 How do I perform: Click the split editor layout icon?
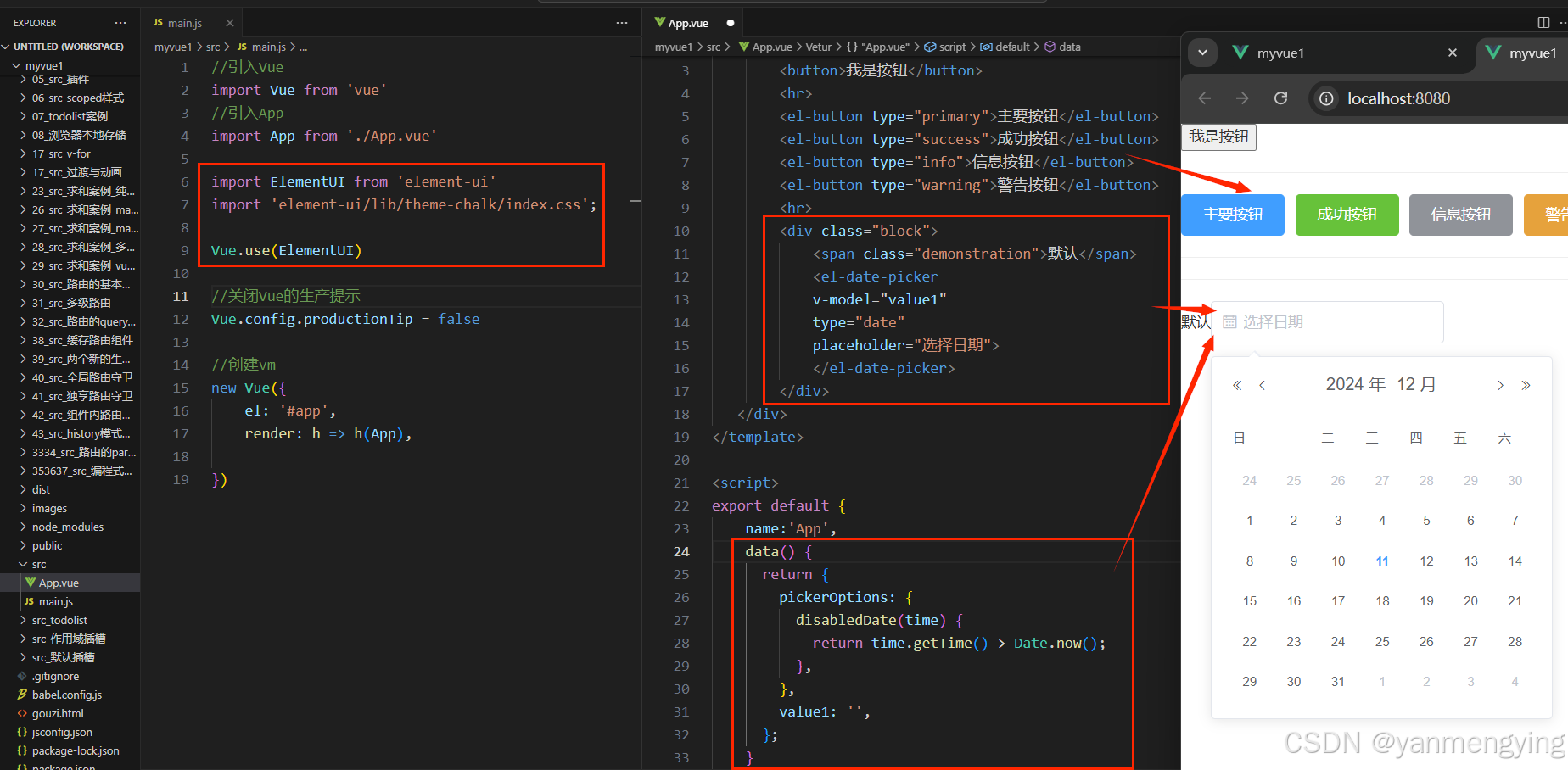[1543, 23]
